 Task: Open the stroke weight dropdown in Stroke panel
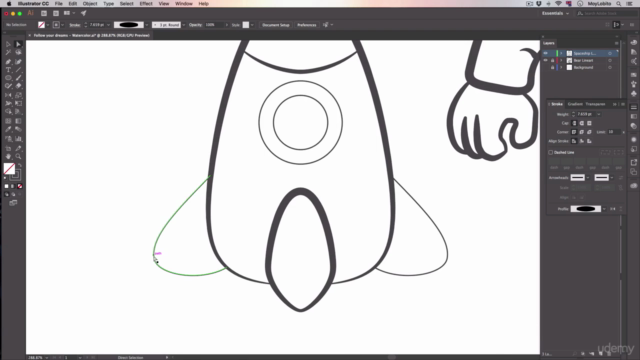[599, 114]
